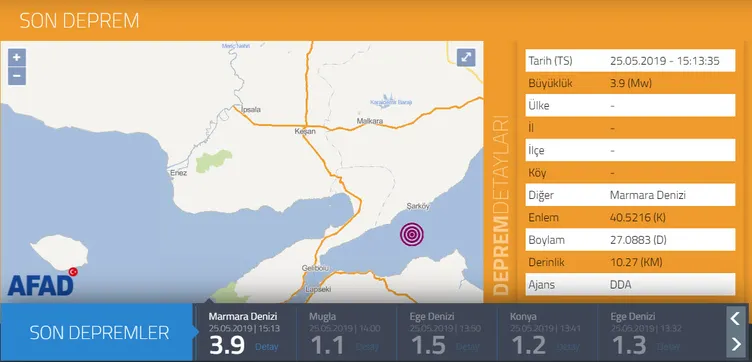This screenshot has width=752, height=362.
Task: Expand map to fullscreen
Action: click(x=466, y=58)
